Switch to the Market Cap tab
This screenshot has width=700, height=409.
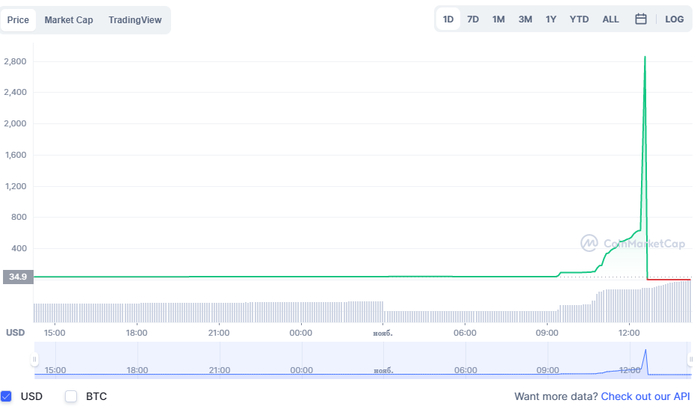point(69,20)
